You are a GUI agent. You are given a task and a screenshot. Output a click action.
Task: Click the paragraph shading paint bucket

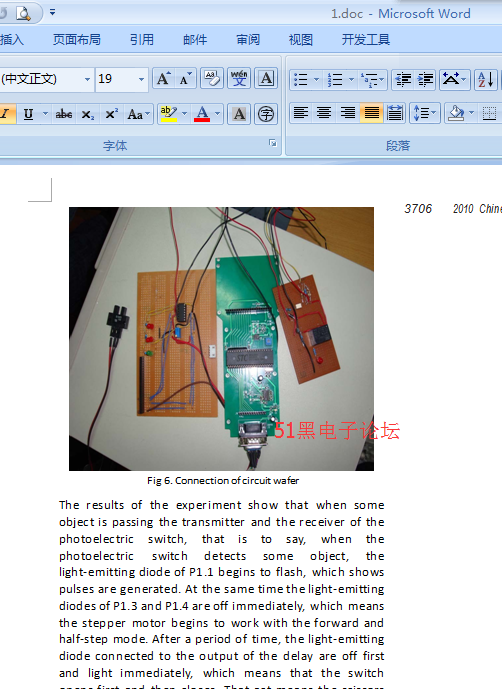pyautogui.click(x=456, y=114)
